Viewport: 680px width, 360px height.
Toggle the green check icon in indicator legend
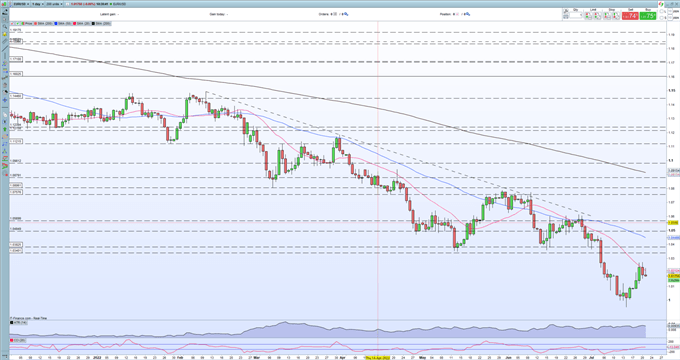pos(17,23)
